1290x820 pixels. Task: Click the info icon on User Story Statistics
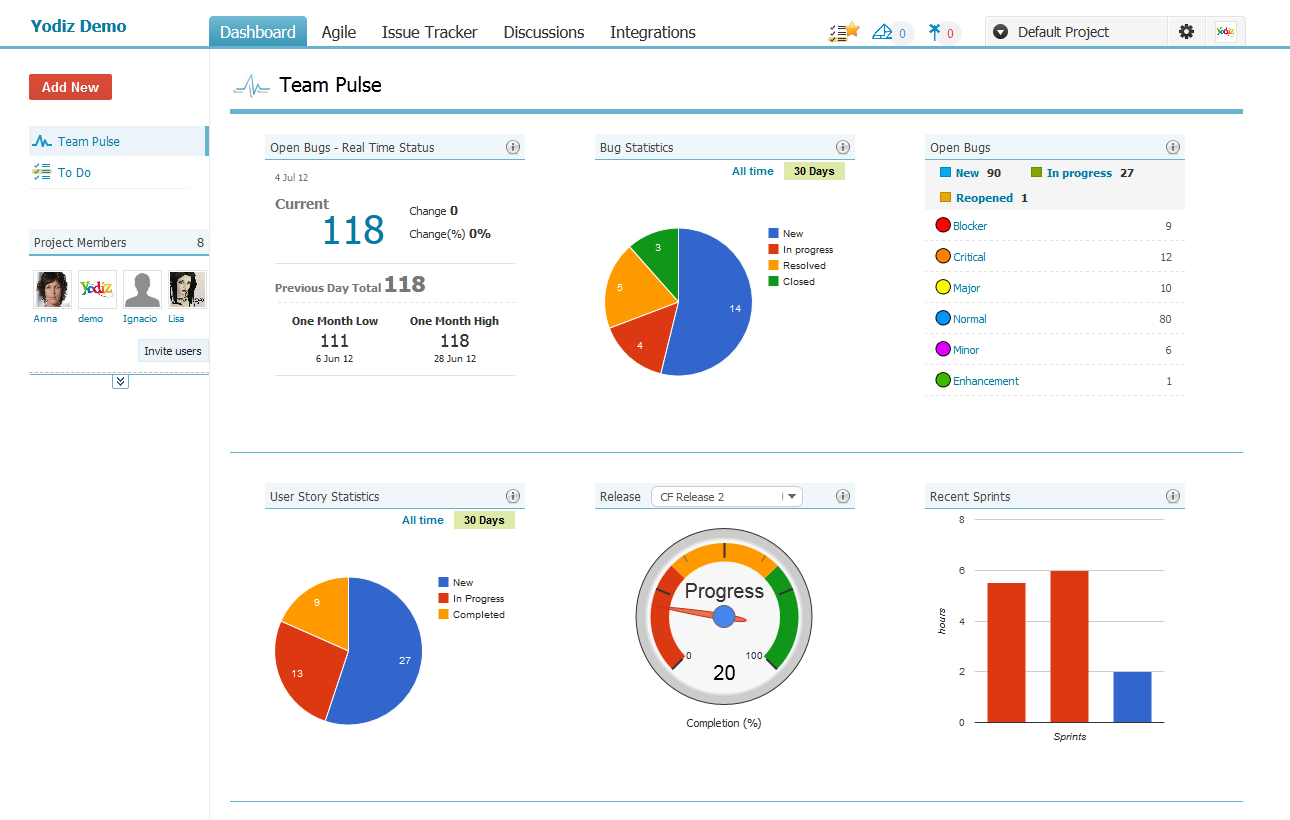(513, 496)
